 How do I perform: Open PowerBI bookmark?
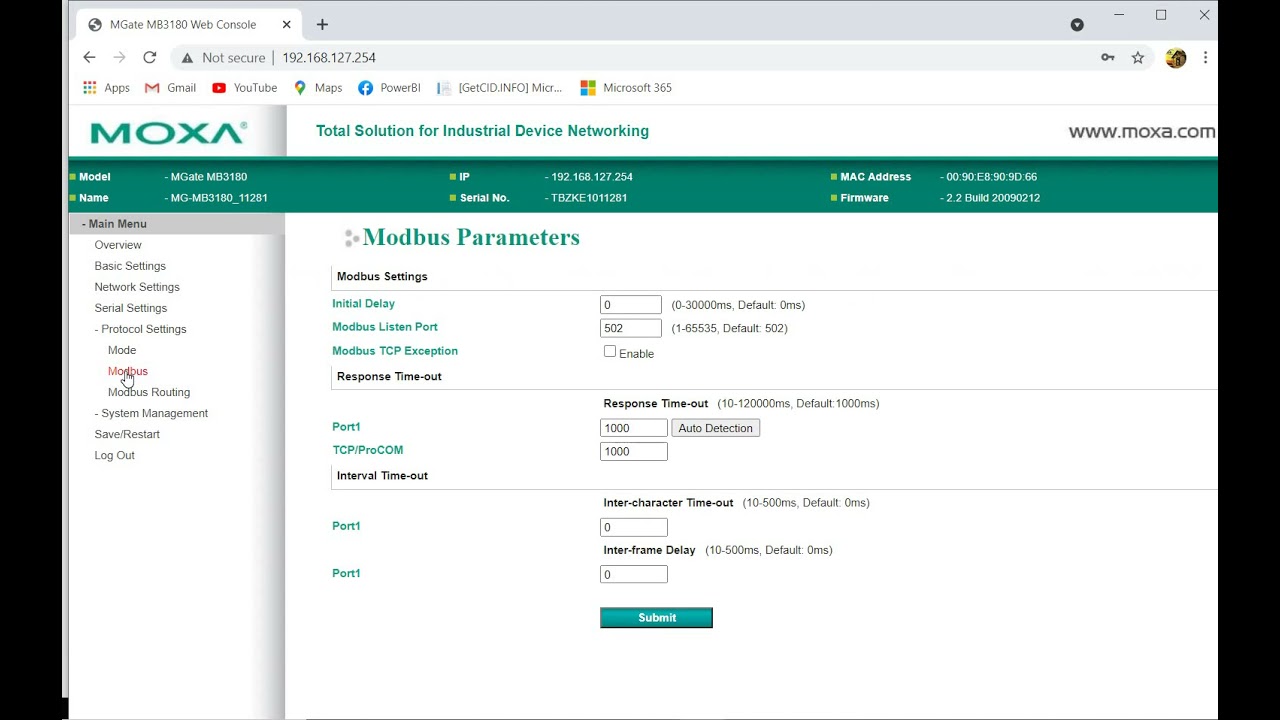[389, 88]
